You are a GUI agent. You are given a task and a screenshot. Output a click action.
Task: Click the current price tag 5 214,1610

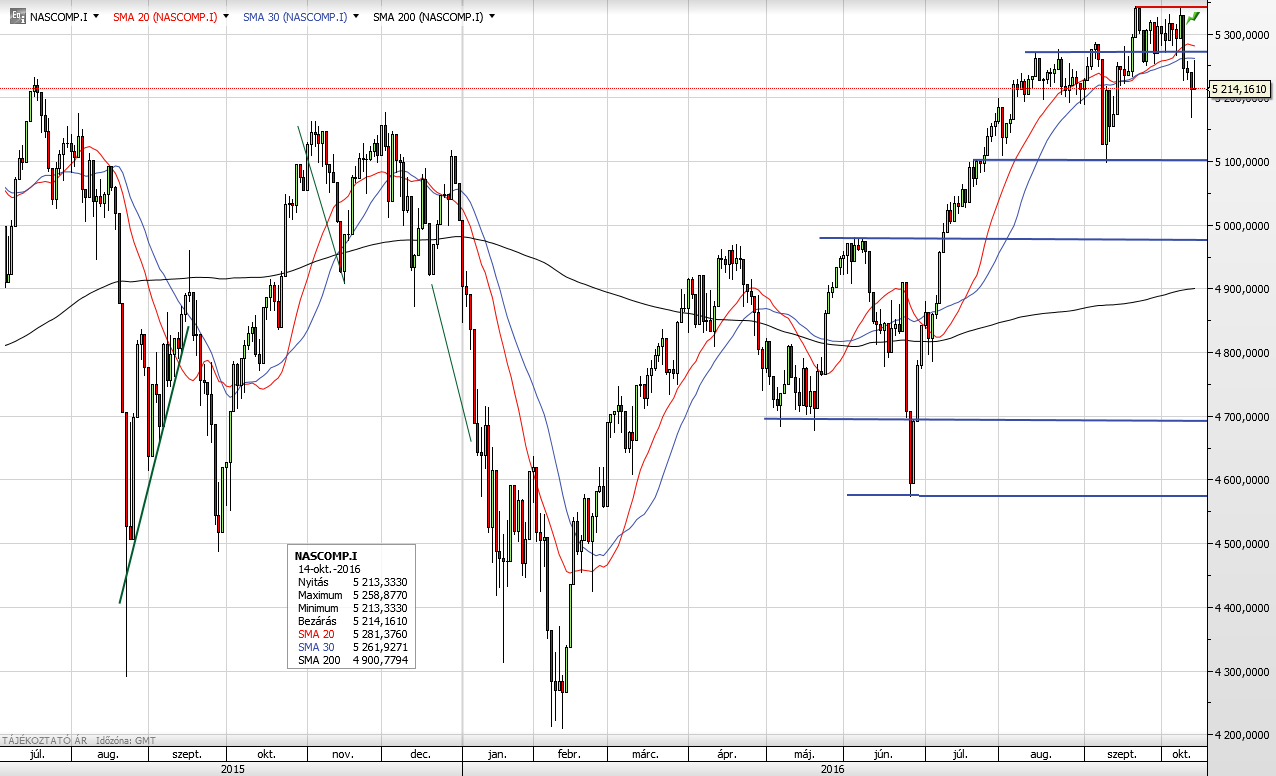(x=1240, y=89)
